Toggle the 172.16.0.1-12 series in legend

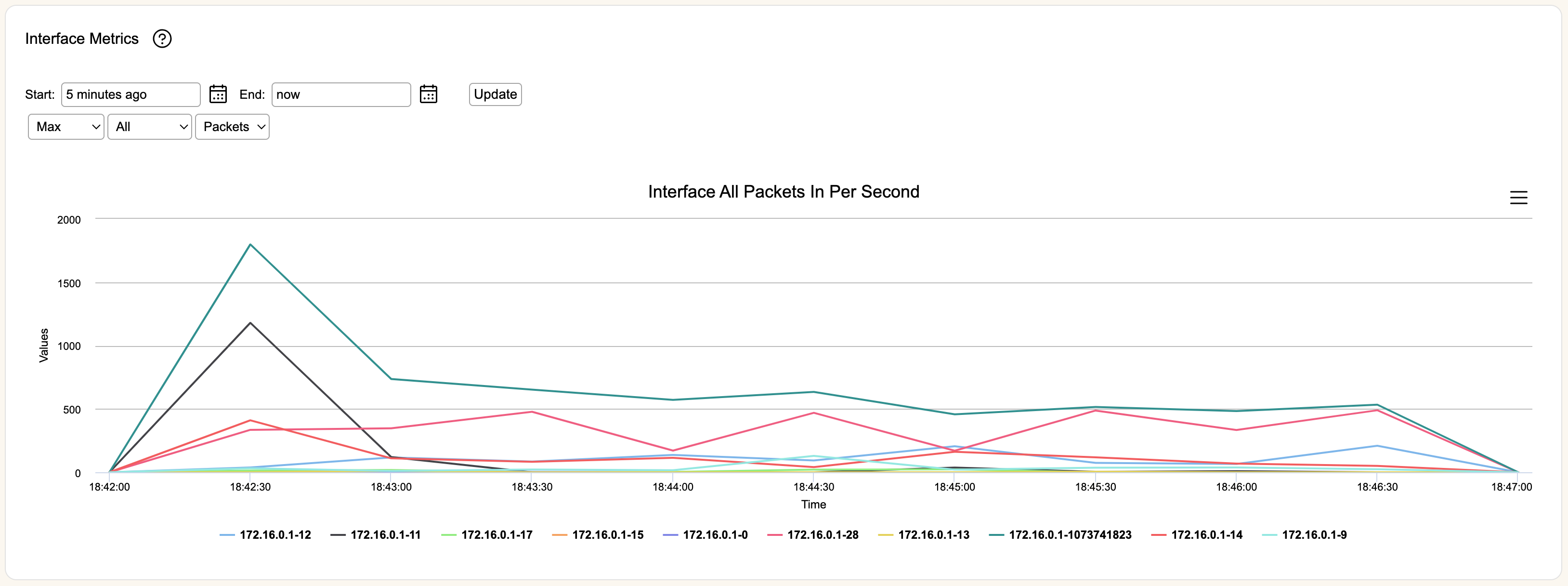[x=265, y=535]
